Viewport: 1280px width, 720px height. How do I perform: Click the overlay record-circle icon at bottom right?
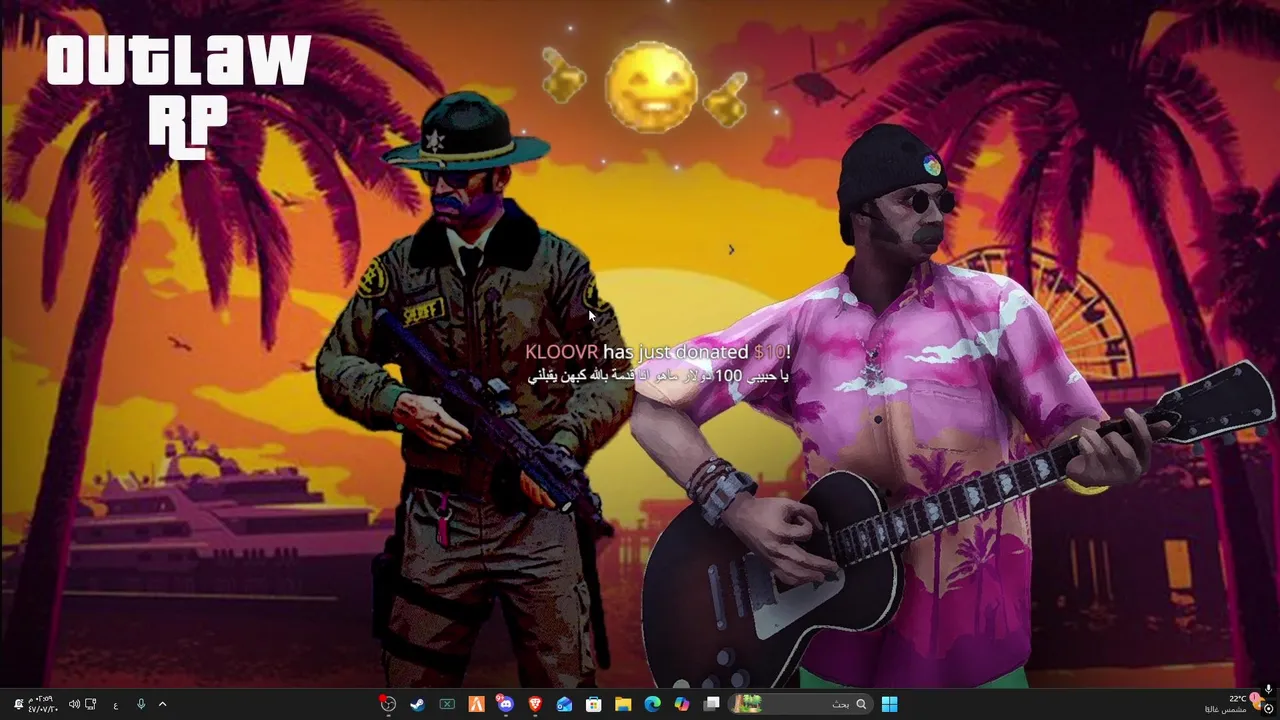click(1268, 709)
